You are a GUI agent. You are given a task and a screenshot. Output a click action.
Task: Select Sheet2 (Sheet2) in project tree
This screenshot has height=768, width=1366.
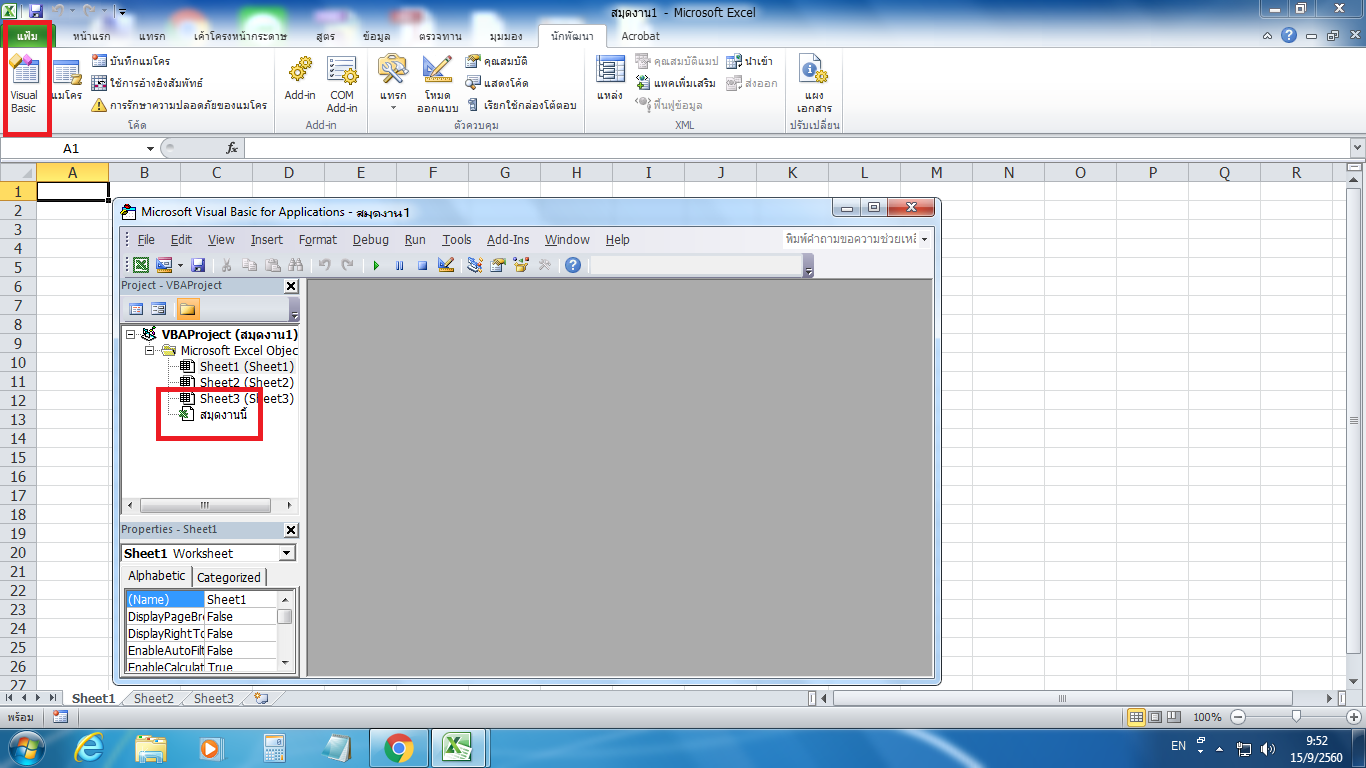click(x=246, y=383)
